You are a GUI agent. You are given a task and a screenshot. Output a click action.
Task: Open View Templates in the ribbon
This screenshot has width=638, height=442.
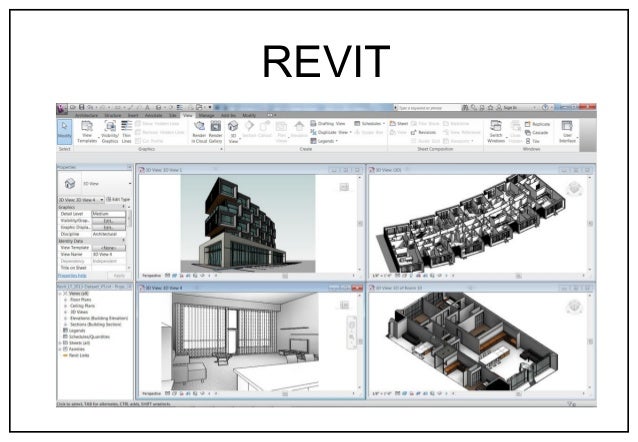[87, 132]
